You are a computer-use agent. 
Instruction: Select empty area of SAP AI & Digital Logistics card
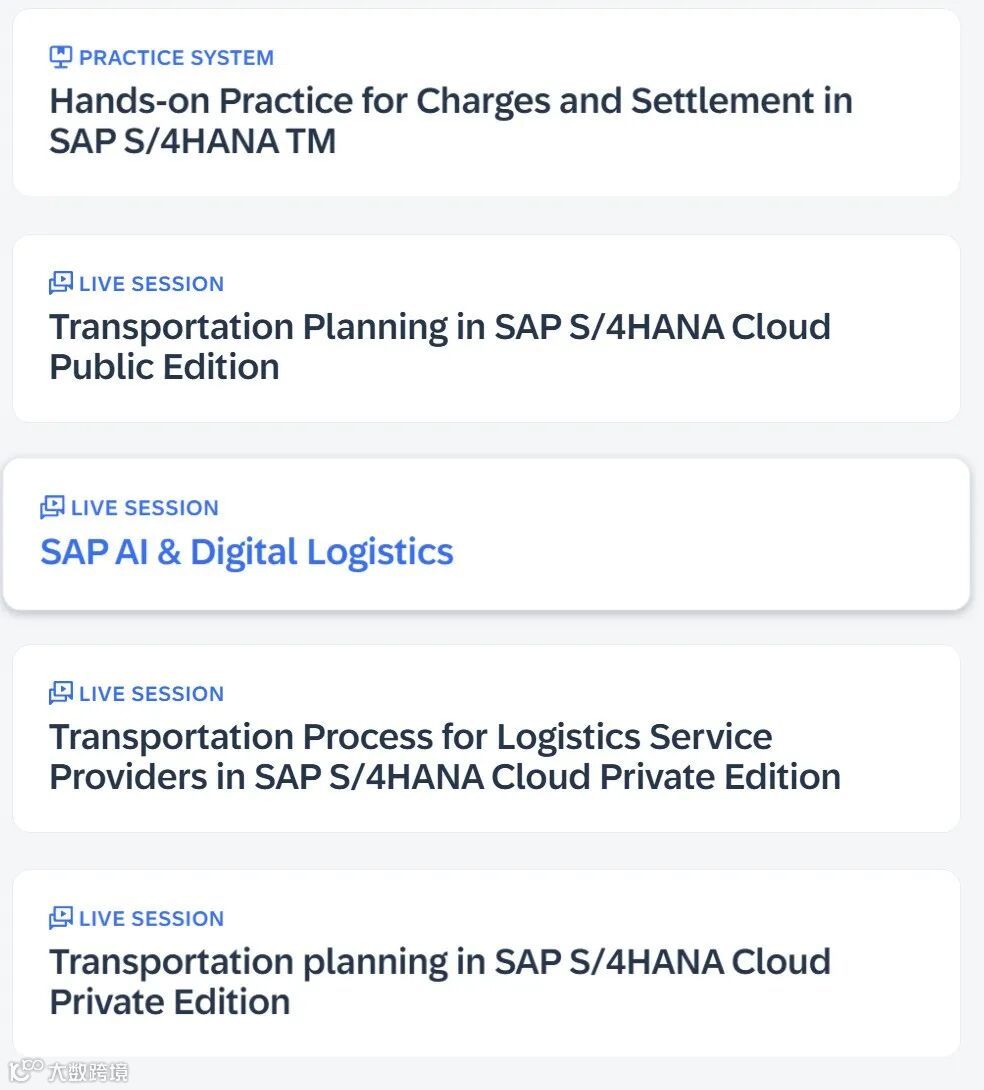(720, 540)
